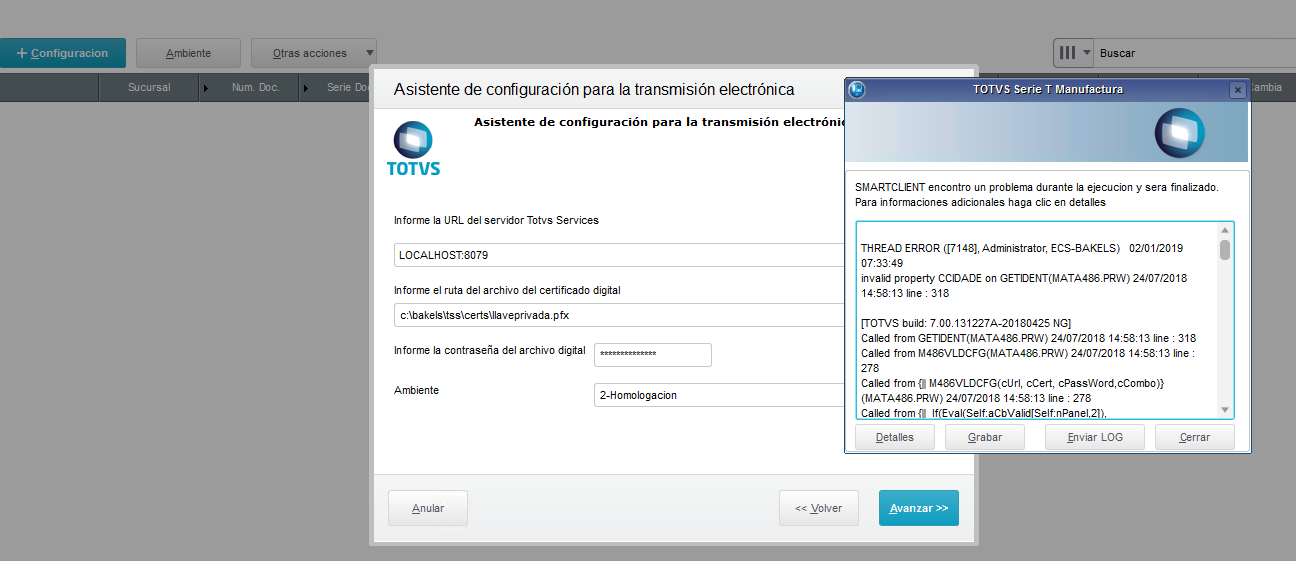The image size is (1296, 561).
Task: Click the column selector icon beside Buscar
Action: [1073, 53]
